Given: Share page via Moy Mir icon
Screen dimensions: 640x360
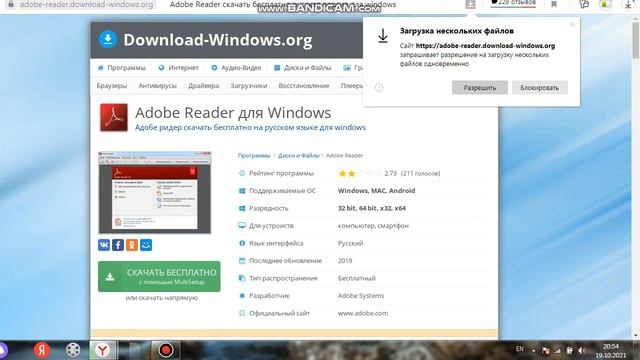Looking at the screenshot, I should [x=146, y=245].
